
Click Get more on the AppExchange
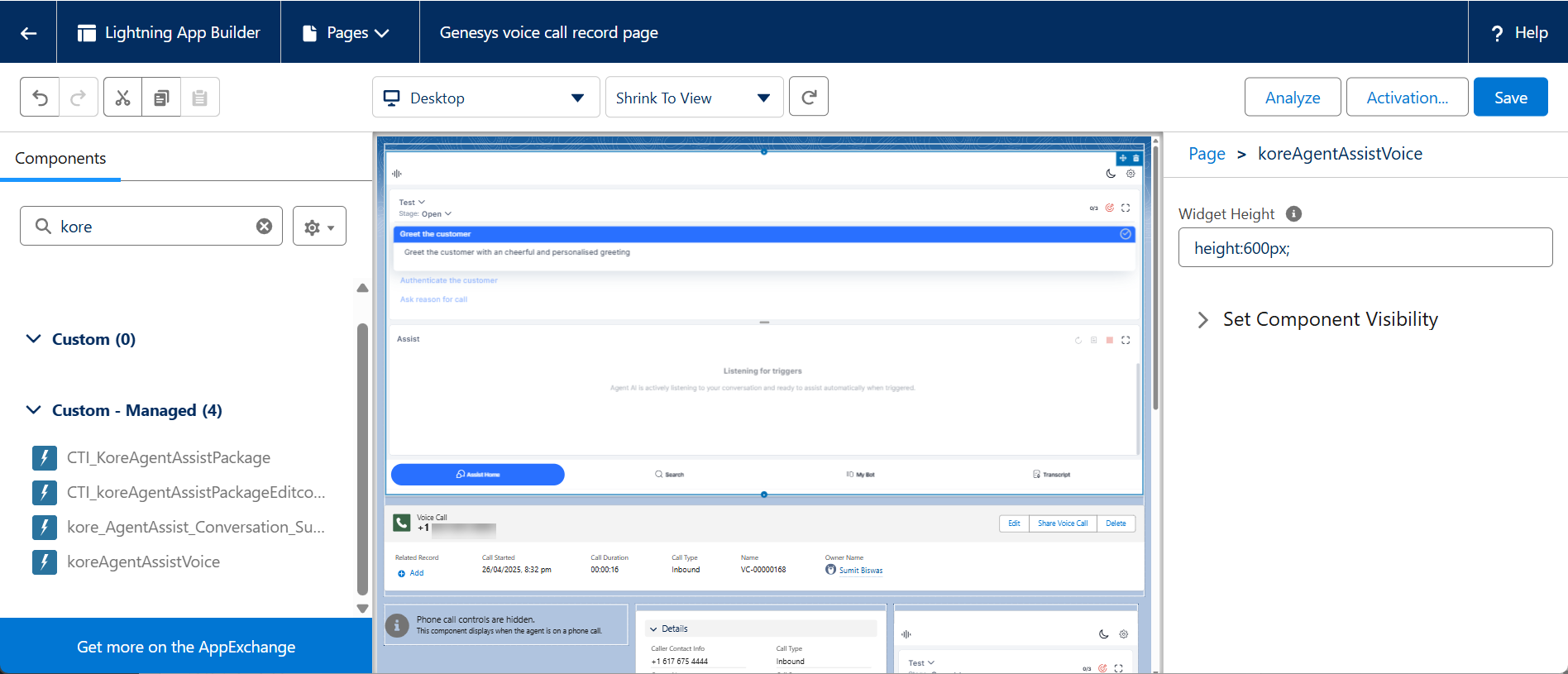click(186, 647)
